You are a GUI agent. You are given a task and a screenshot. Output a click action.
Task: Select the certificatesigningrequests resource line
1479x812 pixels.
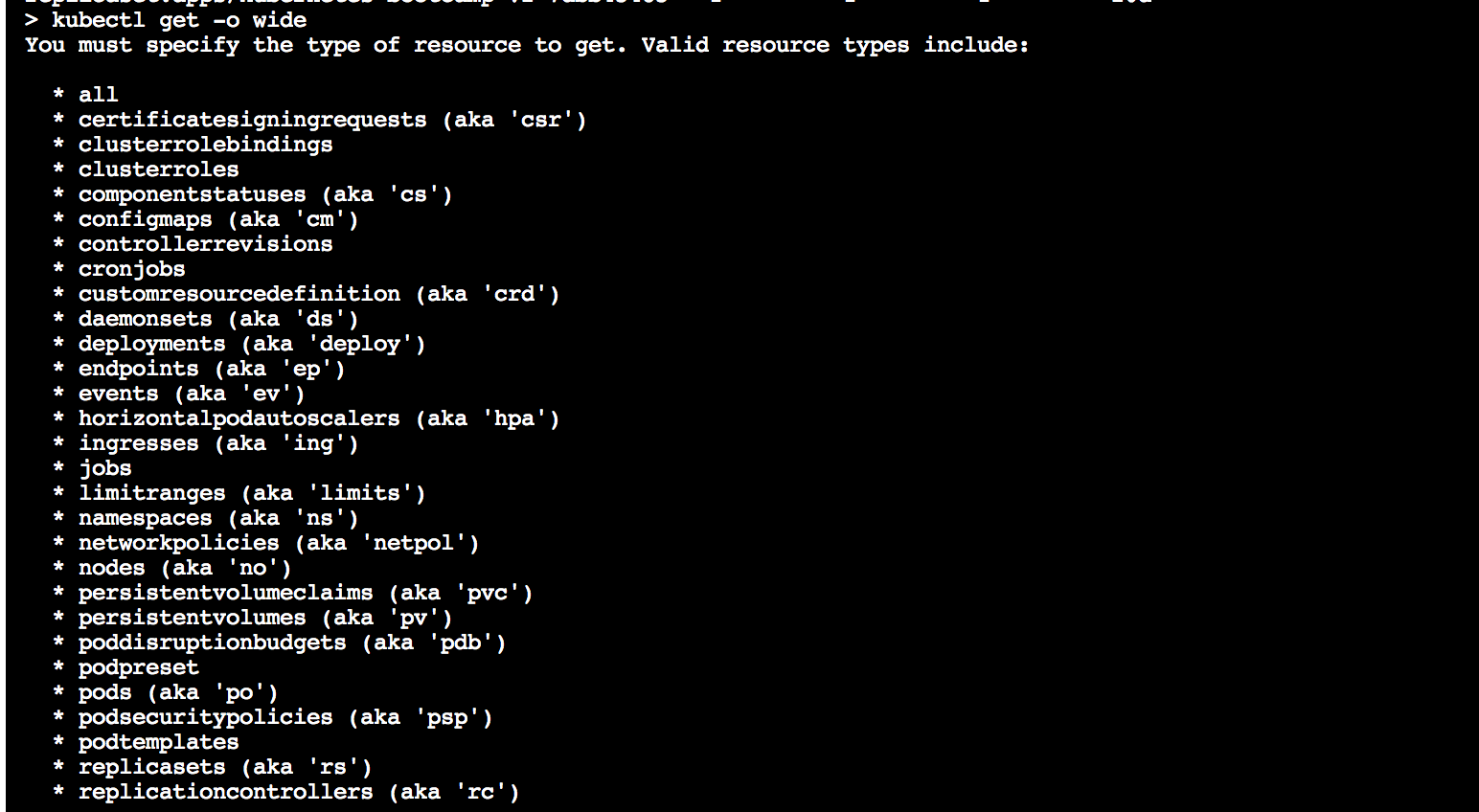pyautogui.click(x=320, y=120)
